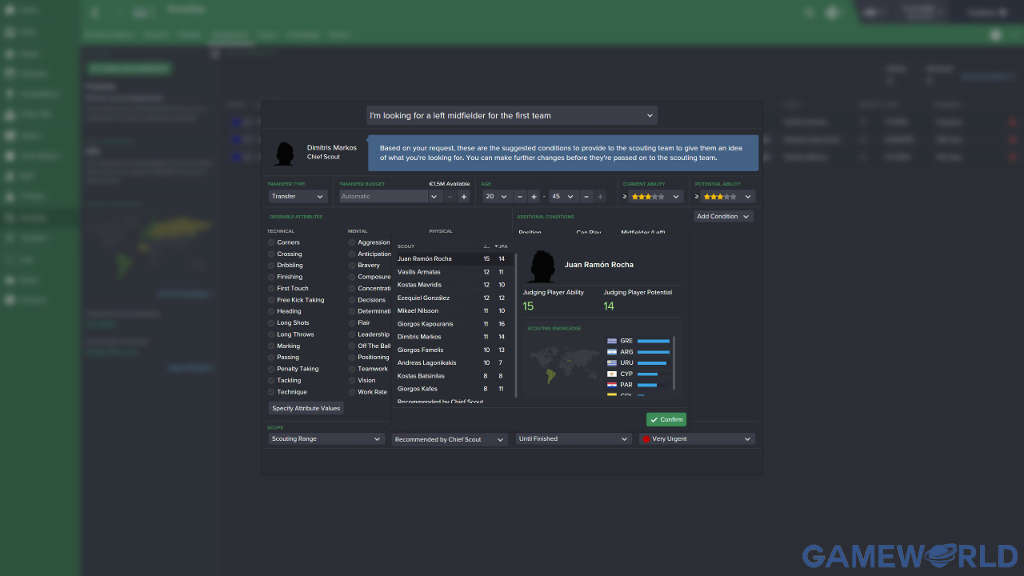Click the scout list vertical scrollbar
This screenshot has height=576, width=1024.
517,325
